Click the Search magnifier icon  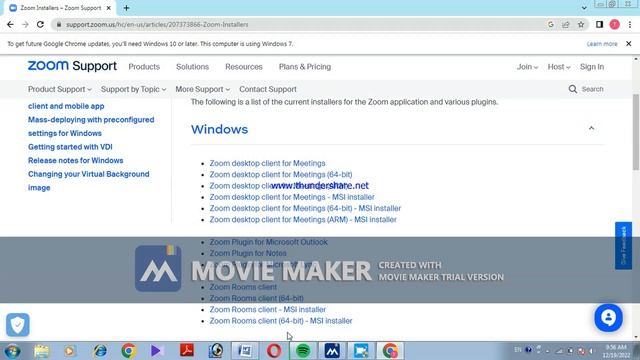573,89
